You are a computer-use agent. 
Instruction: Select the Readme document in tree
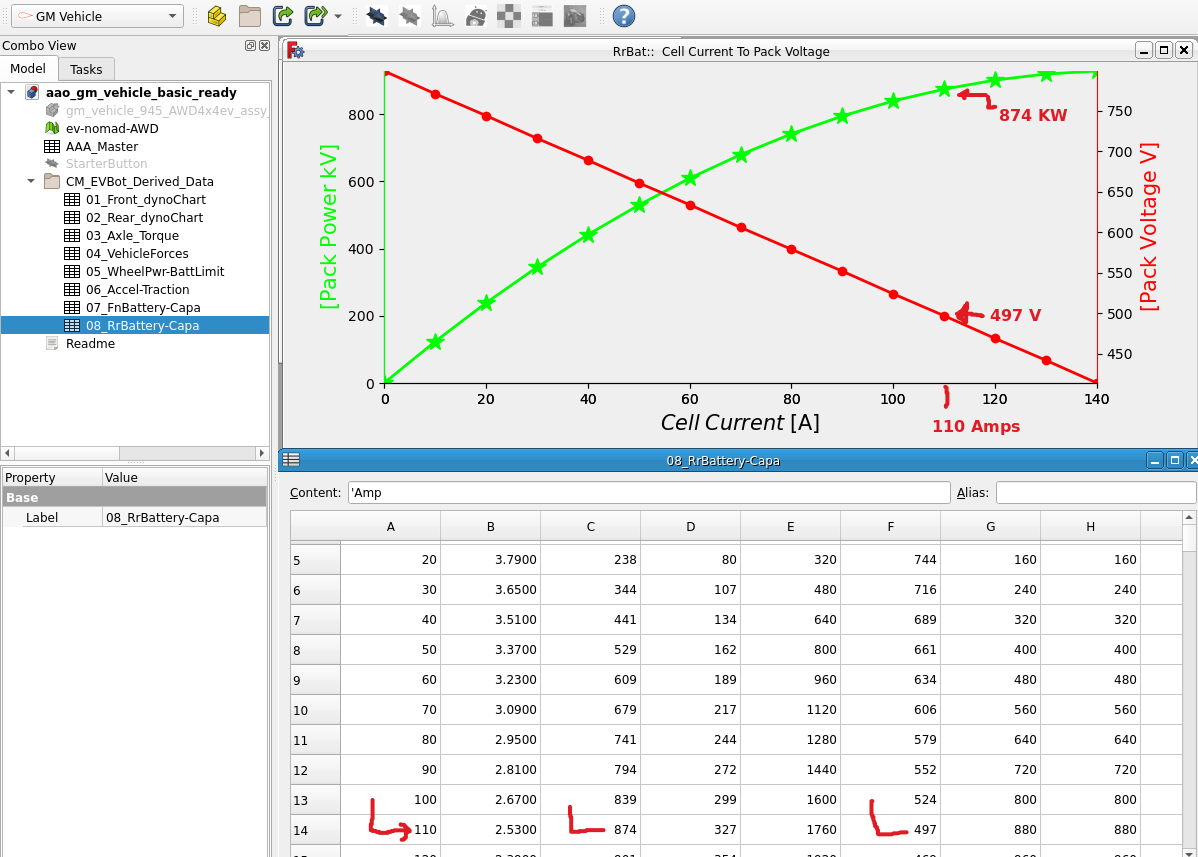(90, 344)
